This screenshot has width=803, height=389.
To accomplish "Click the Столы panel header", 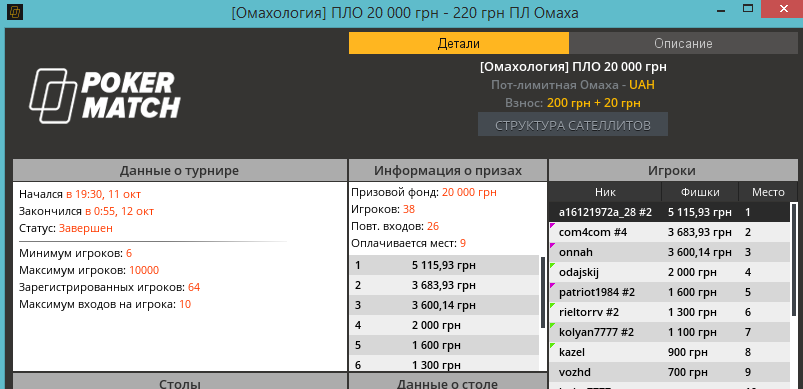I will click(180, 382).
